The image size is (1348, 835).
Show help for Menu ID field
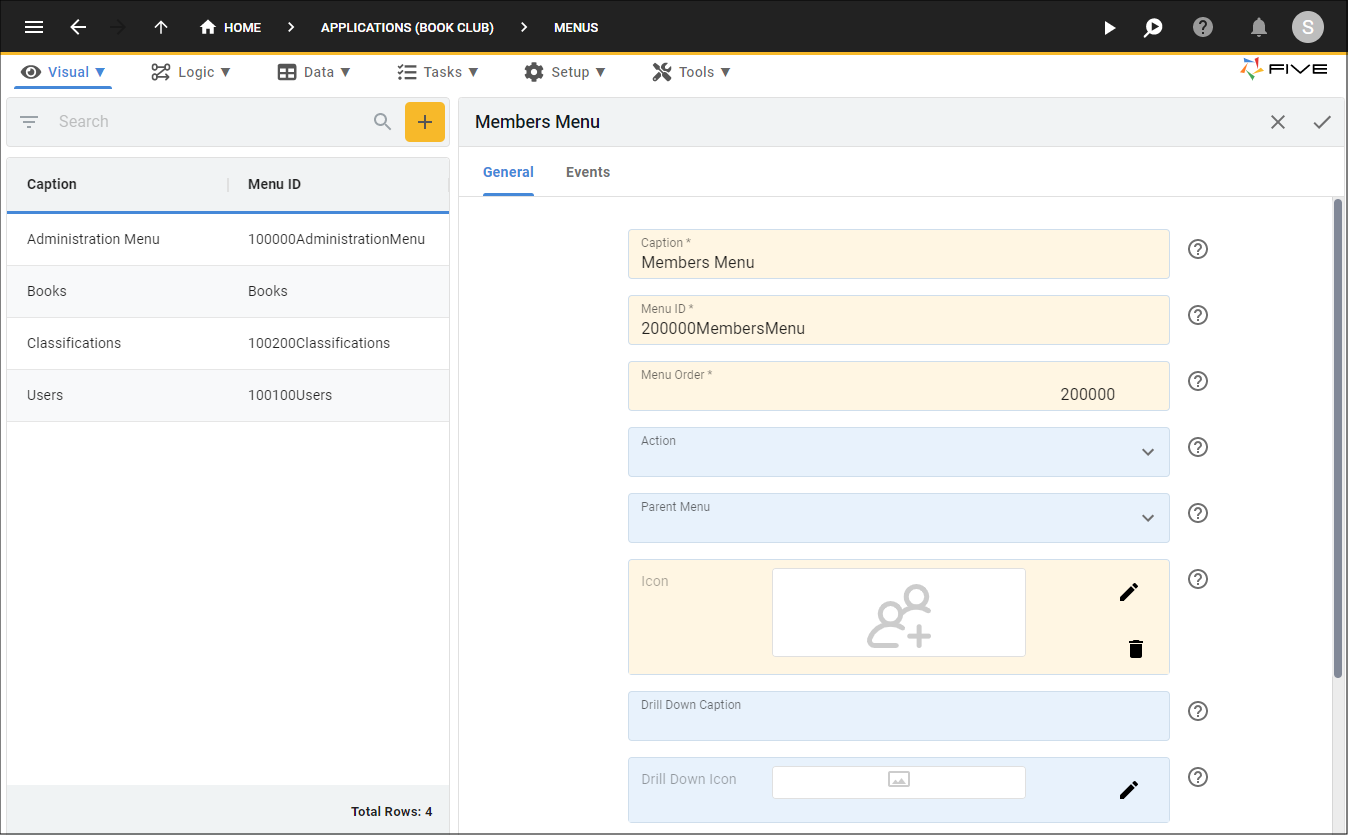[x=1198, y=315]
